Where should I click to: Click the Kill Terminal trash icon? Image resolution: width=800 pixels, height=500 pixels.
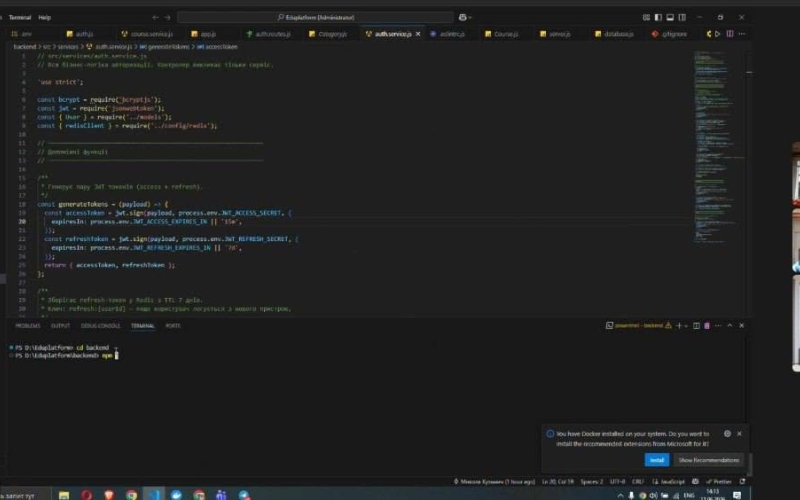(x=707, y=326)
